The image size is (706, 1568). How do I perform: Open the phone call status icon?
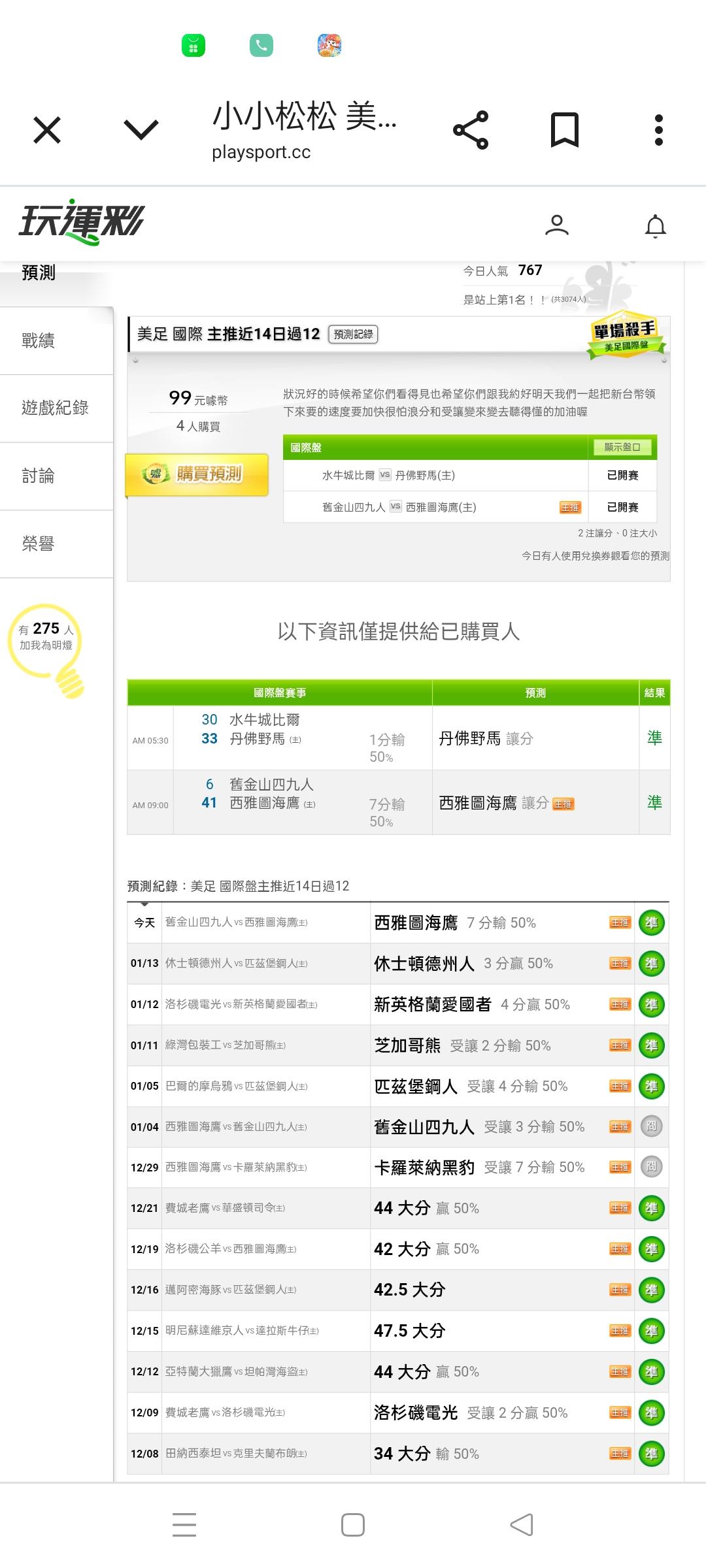[261, 46]
